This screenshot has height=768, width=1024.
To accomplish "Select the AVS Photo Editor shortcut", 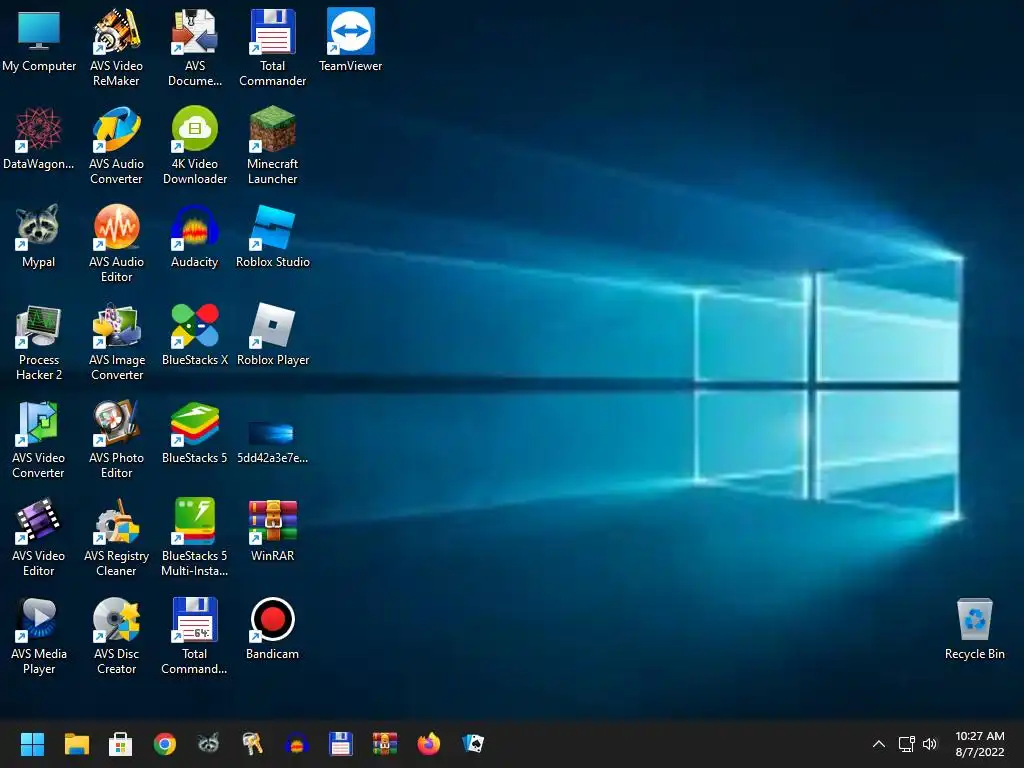I will (116, 439).
